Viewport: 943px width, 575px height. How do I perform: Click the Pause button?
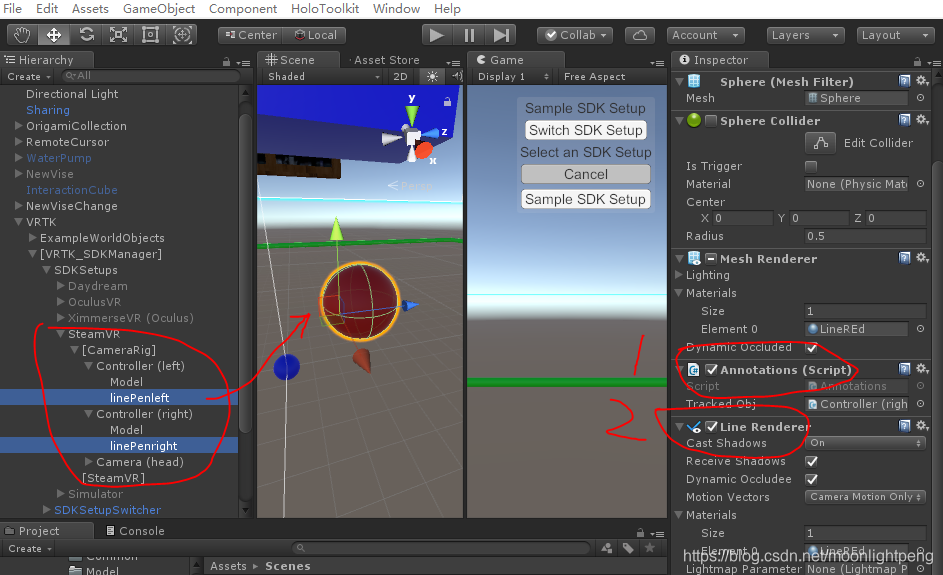[469, 35]
